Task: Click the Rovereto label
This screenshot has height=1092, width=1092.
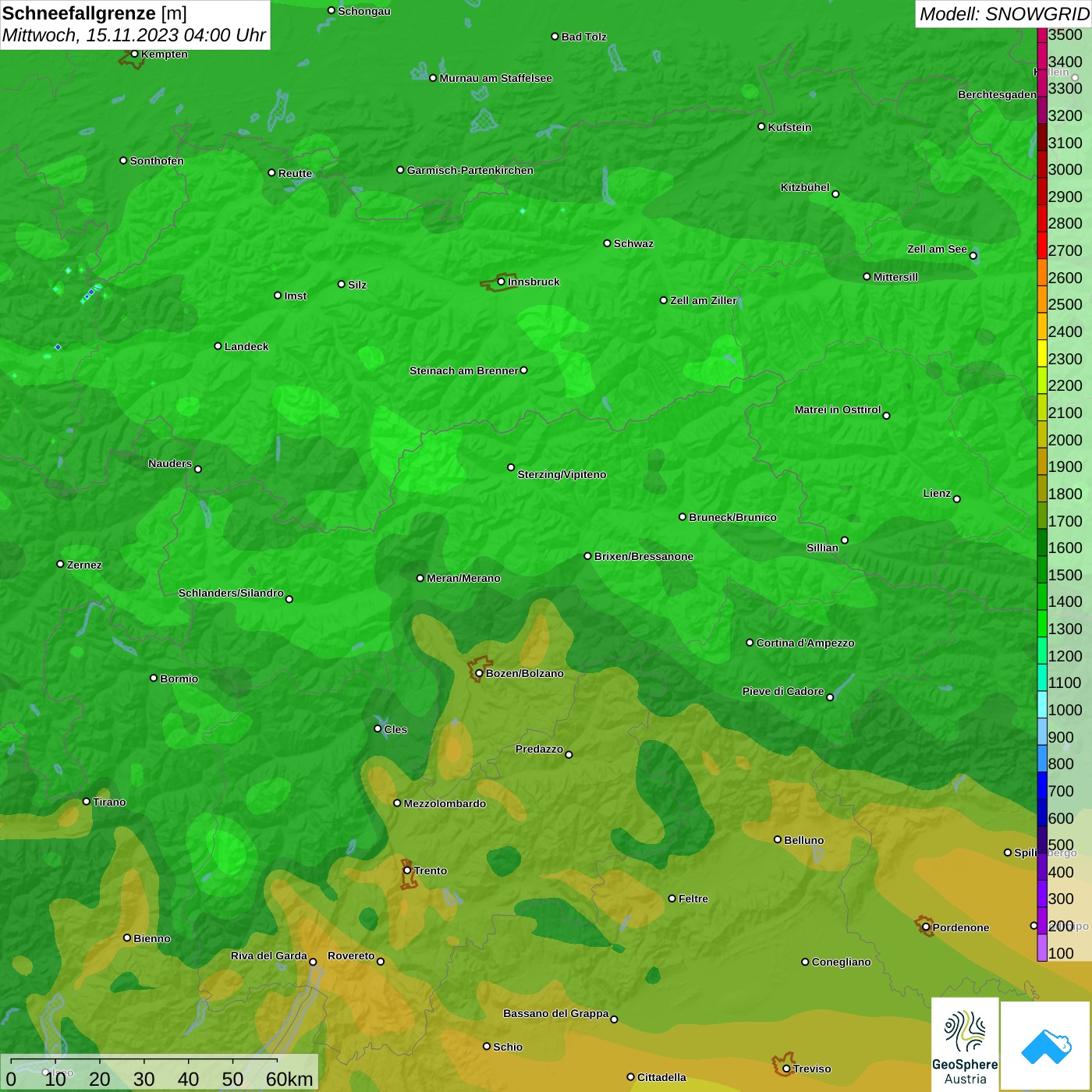Action: tap(351, 955)
